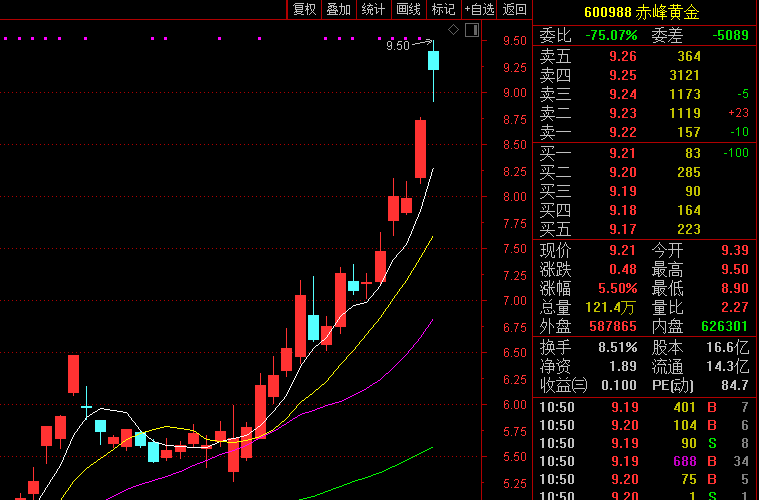Click the 今开 value 9.39
Screen dimensions: 759x500
pyautogui.click(x=735, y=250)
